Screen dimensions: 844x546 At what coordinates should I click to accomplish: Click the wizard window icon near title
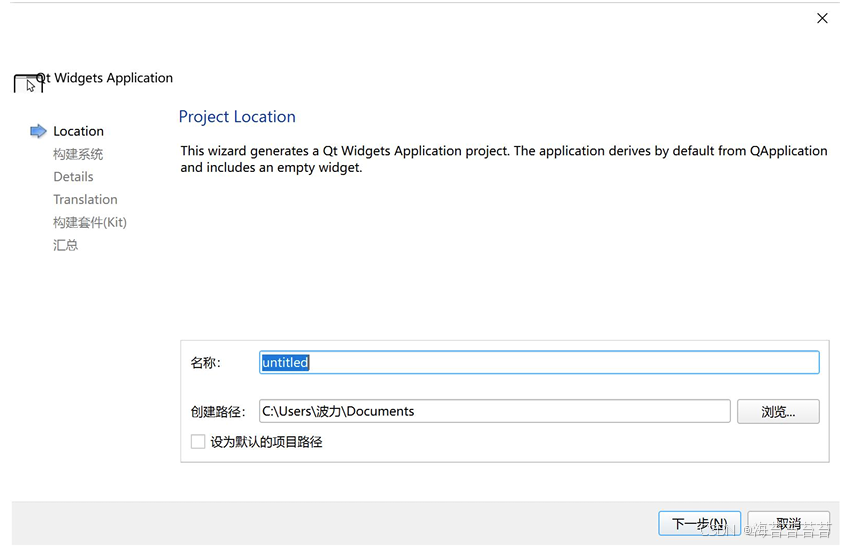pos(29,84)
